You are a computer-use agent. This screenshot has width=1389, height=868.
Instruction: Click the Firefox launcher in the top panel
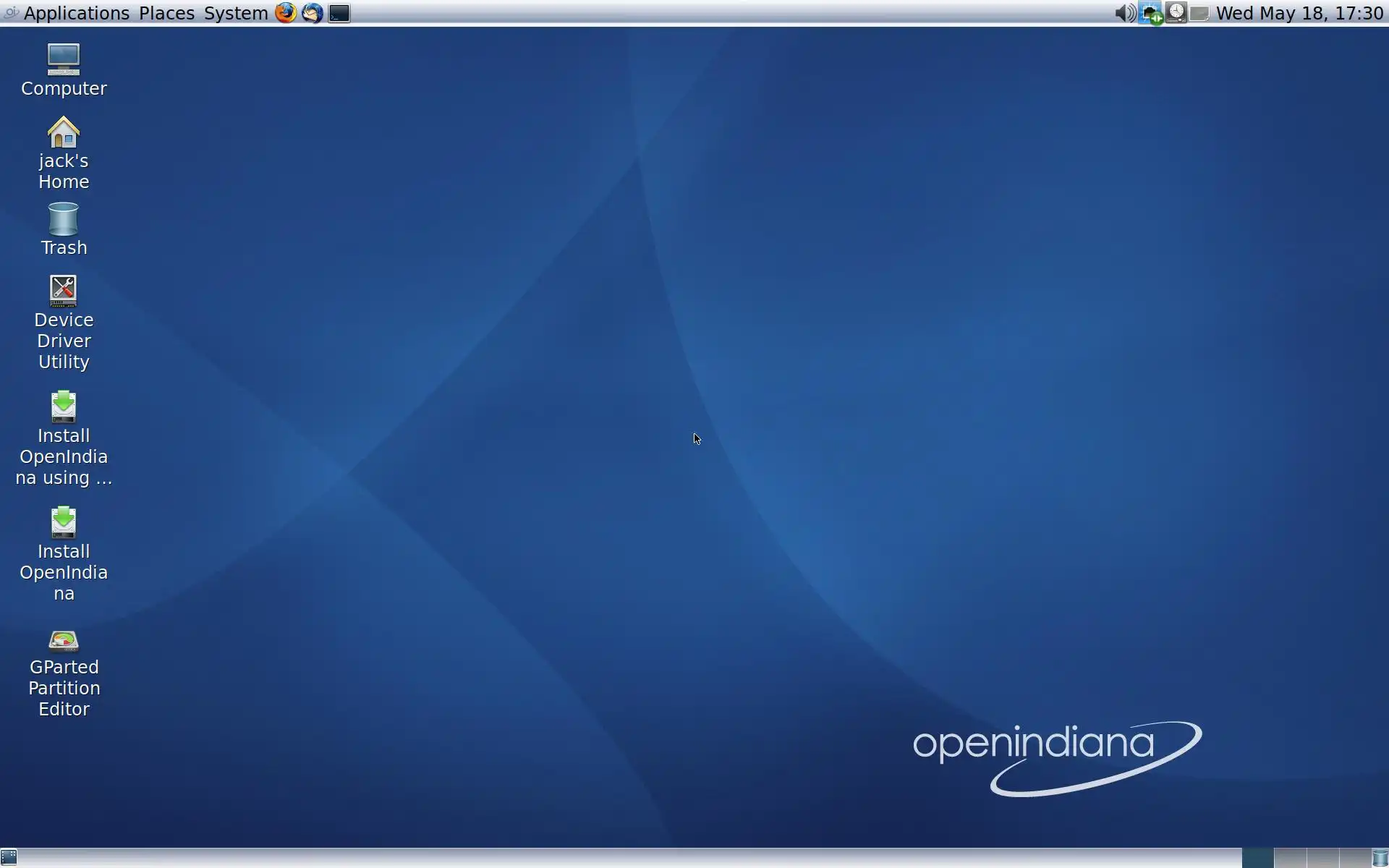pos(286,13)
